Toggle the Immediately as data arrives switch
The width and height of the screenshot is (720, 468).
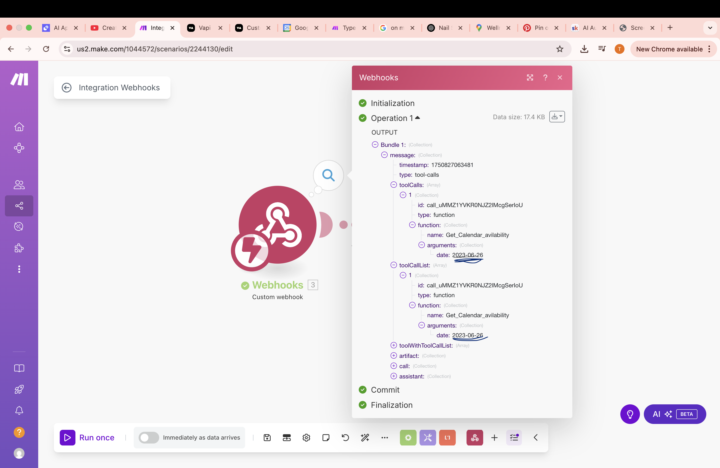[149, 438]
